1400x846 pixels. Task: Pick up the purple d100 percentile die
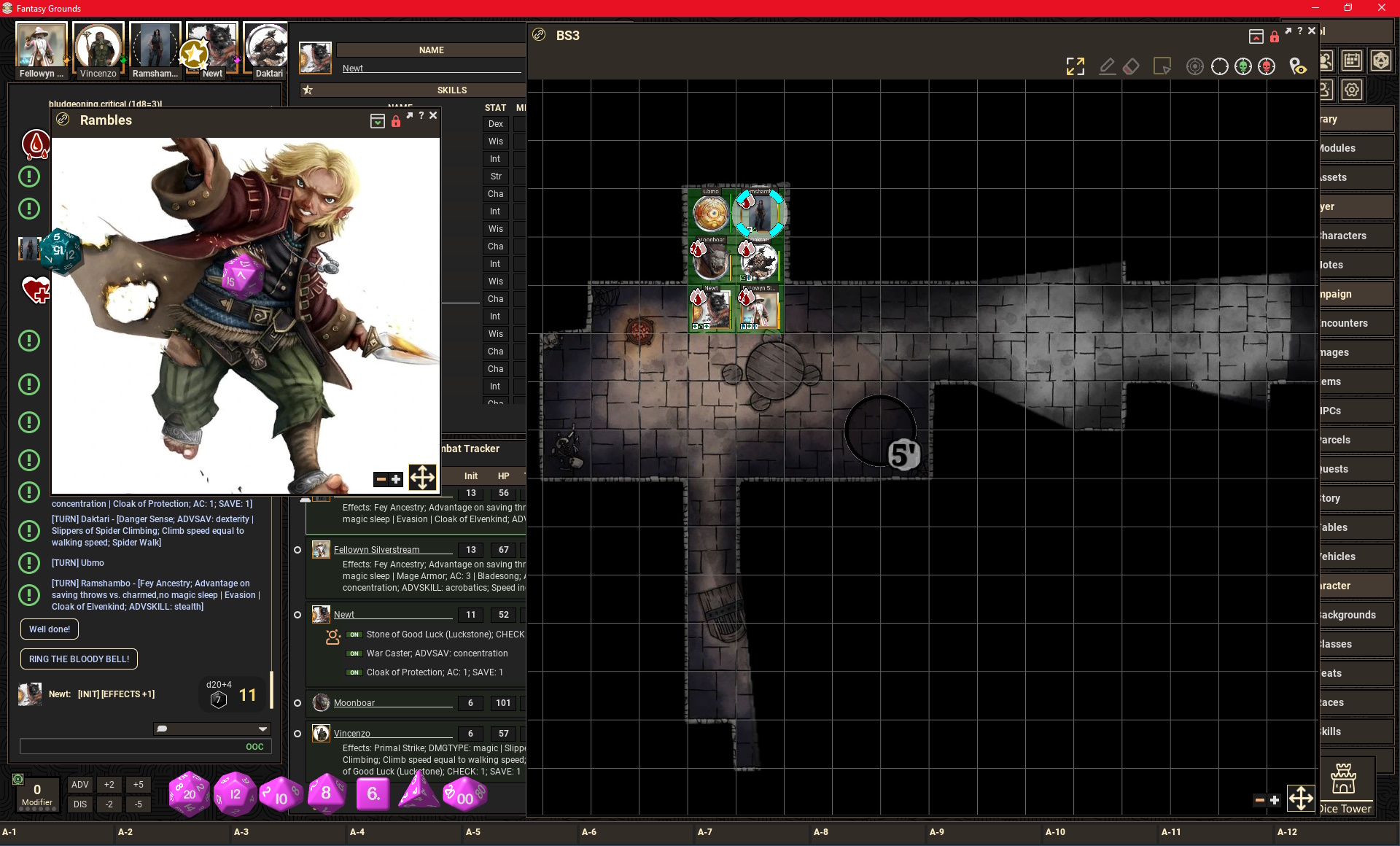tap(464, 794)
